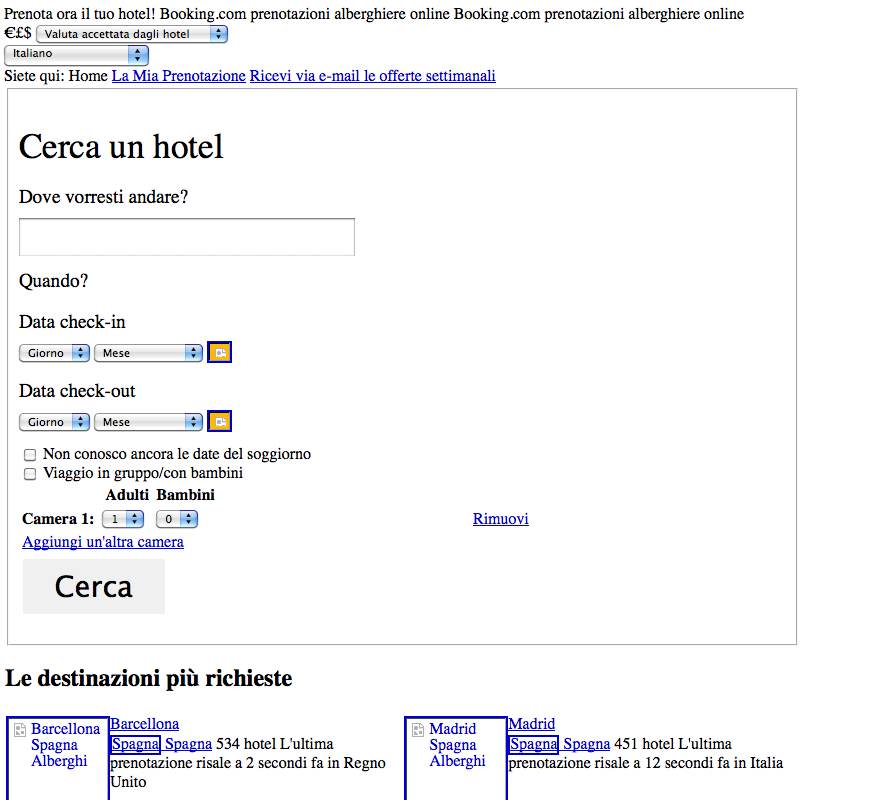Open the check-out date calendar icon
This screenshot has height=800, width=893.
(x=219, y=421)
